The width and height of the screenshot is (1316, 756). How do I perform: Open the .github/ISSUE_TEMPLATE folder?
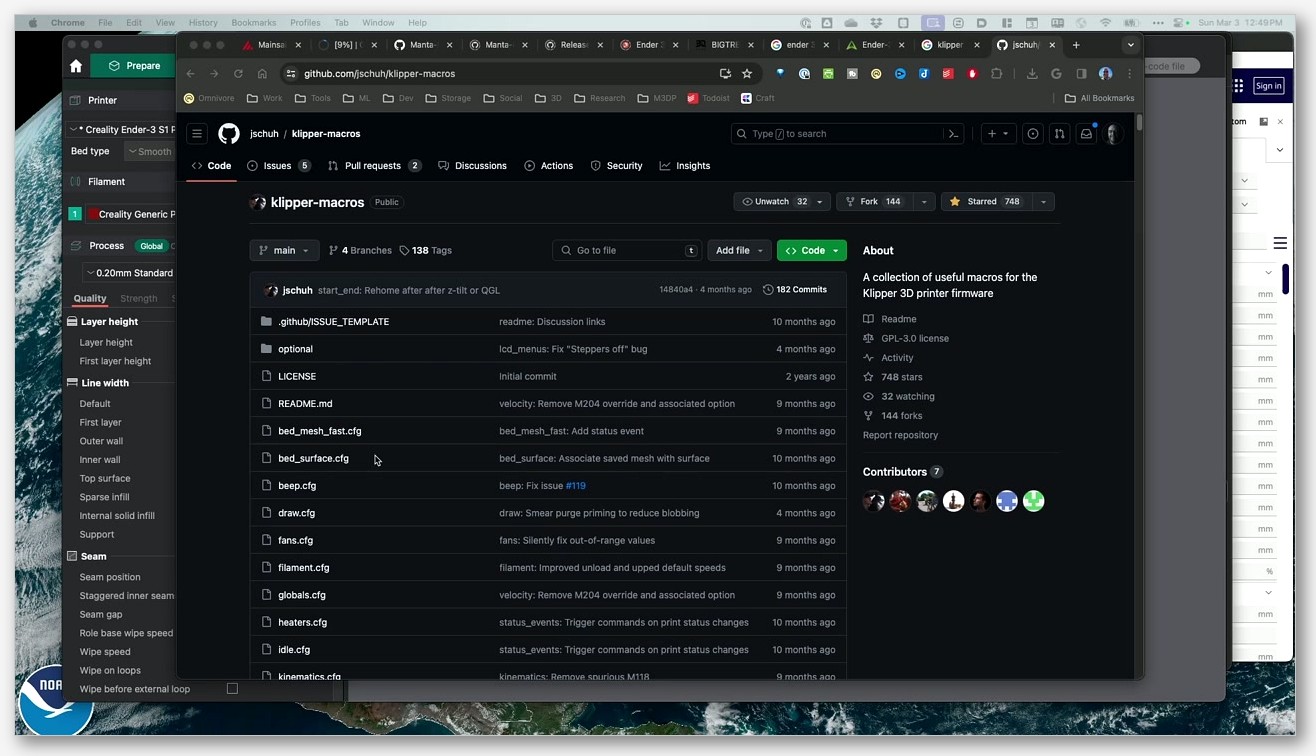point(333,321)
